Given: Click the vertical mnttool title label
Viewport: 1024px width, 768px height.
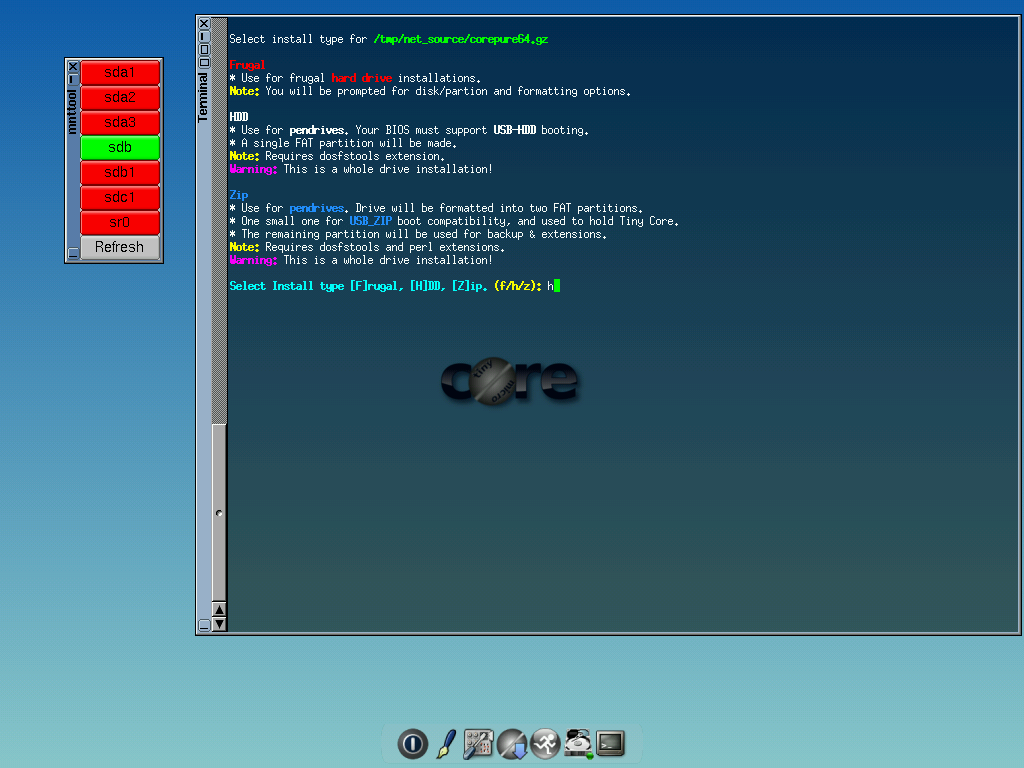Looking at the screenshot, I should (72, 112).
